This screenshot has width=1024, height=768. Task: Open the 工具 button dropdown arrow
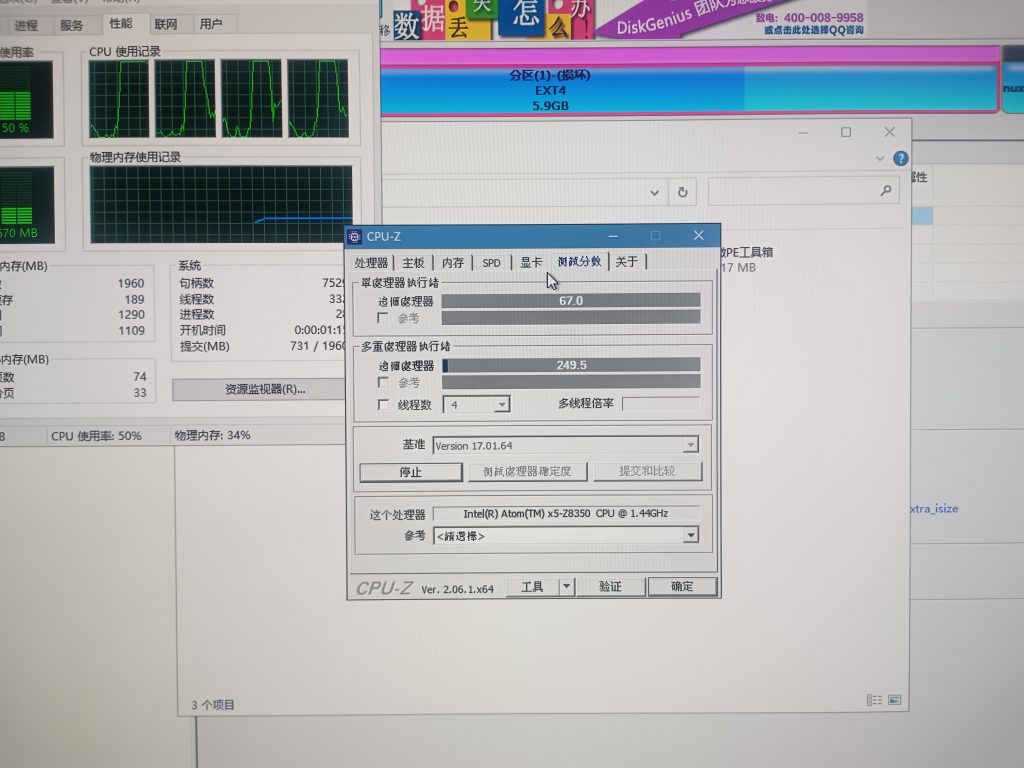click(566, 587)
